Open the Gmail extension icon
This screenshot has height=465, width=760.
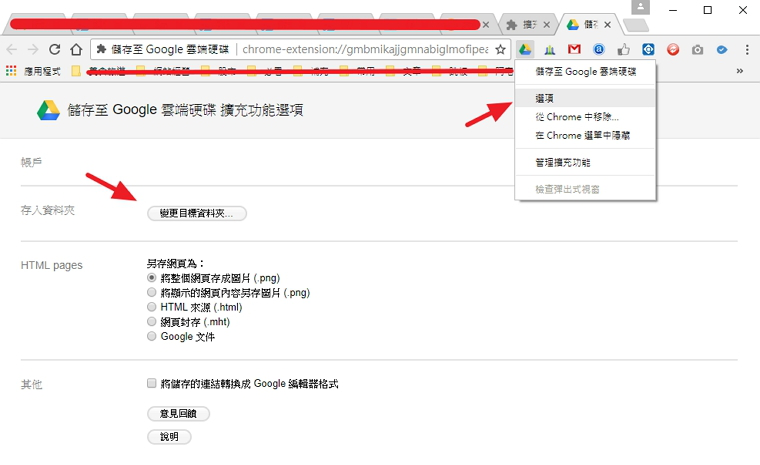click(x=574, y=49)
